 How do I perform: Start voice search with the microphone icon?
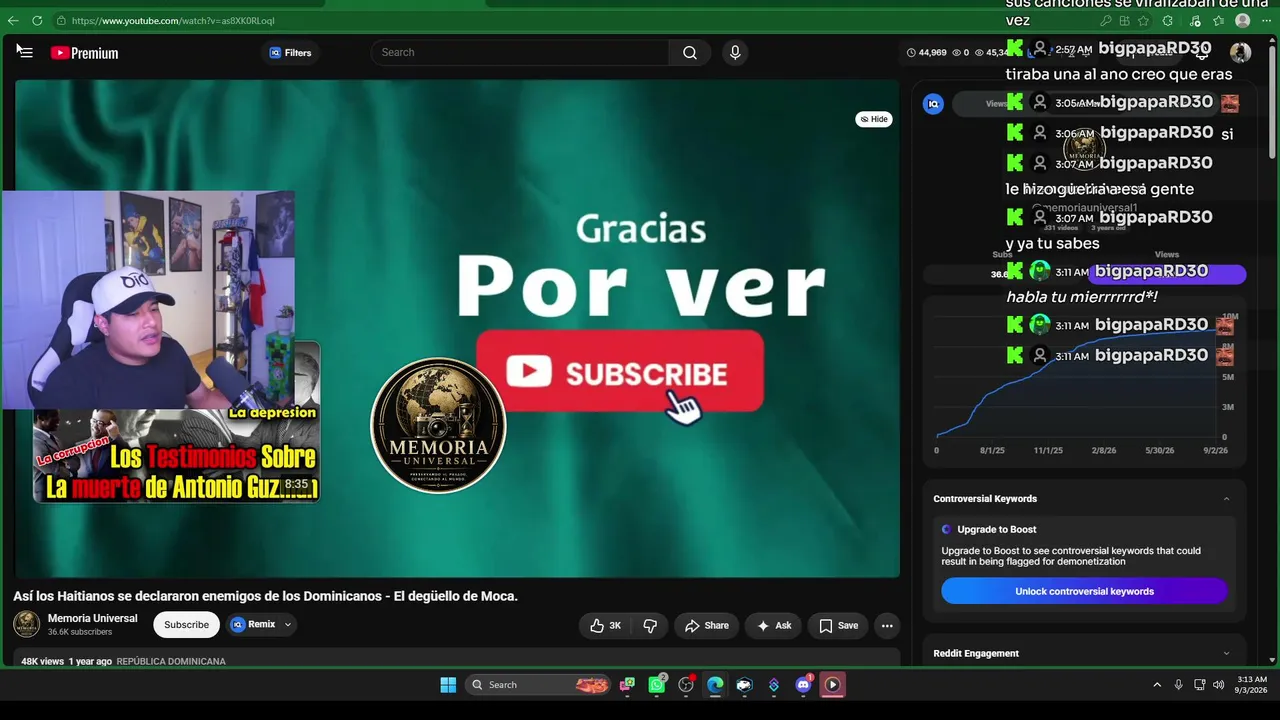[x=735, y=53]
